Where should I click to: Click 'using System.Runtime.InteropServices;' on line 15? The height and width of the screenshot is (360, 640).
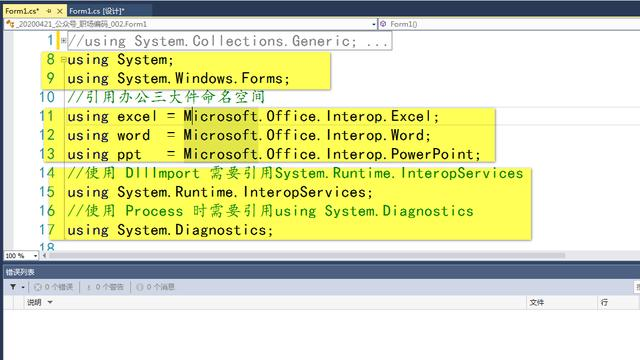220,192
